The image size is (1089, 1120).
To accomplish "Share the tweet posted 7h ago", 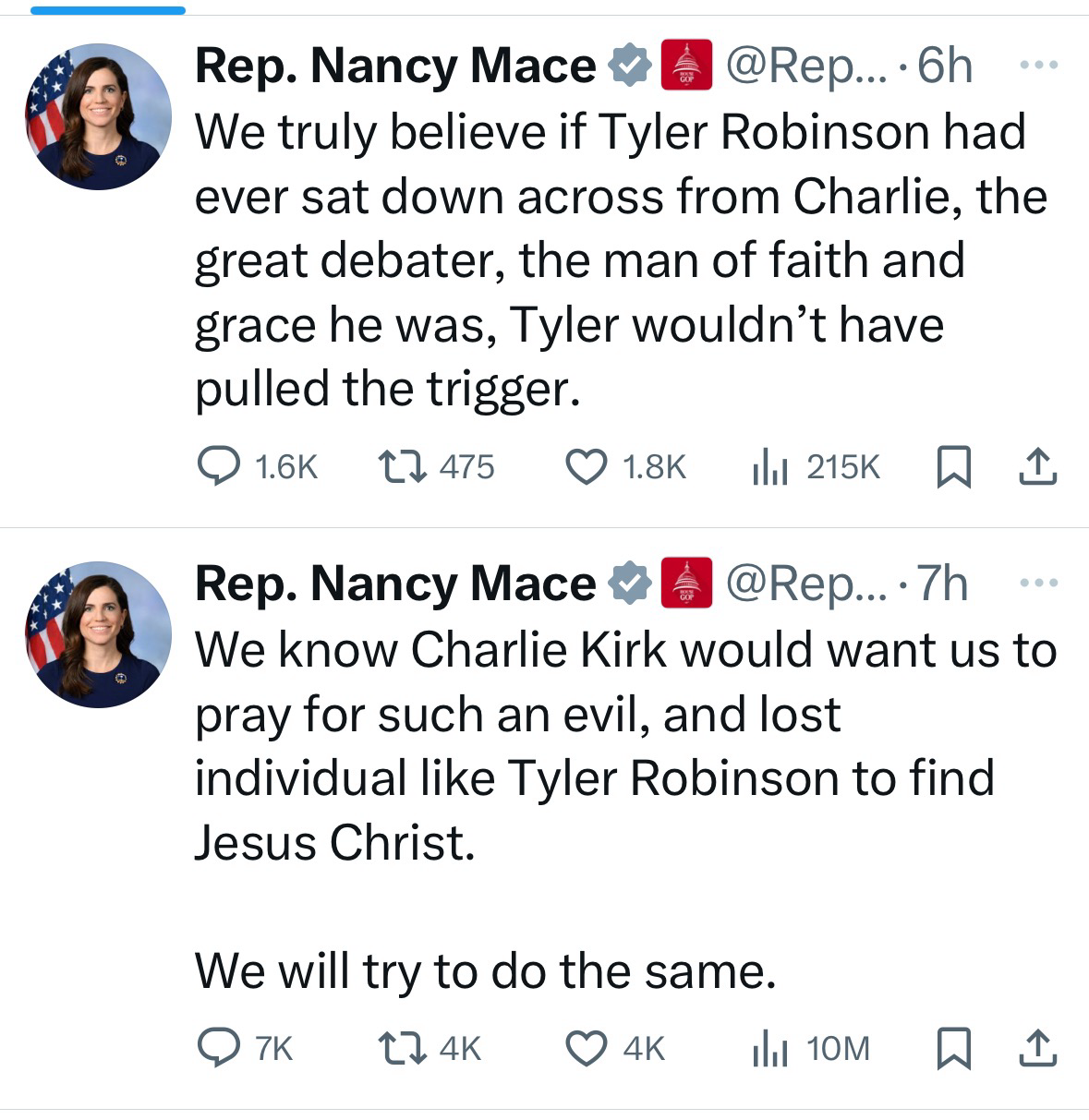I will (x=1036, y=1049).
